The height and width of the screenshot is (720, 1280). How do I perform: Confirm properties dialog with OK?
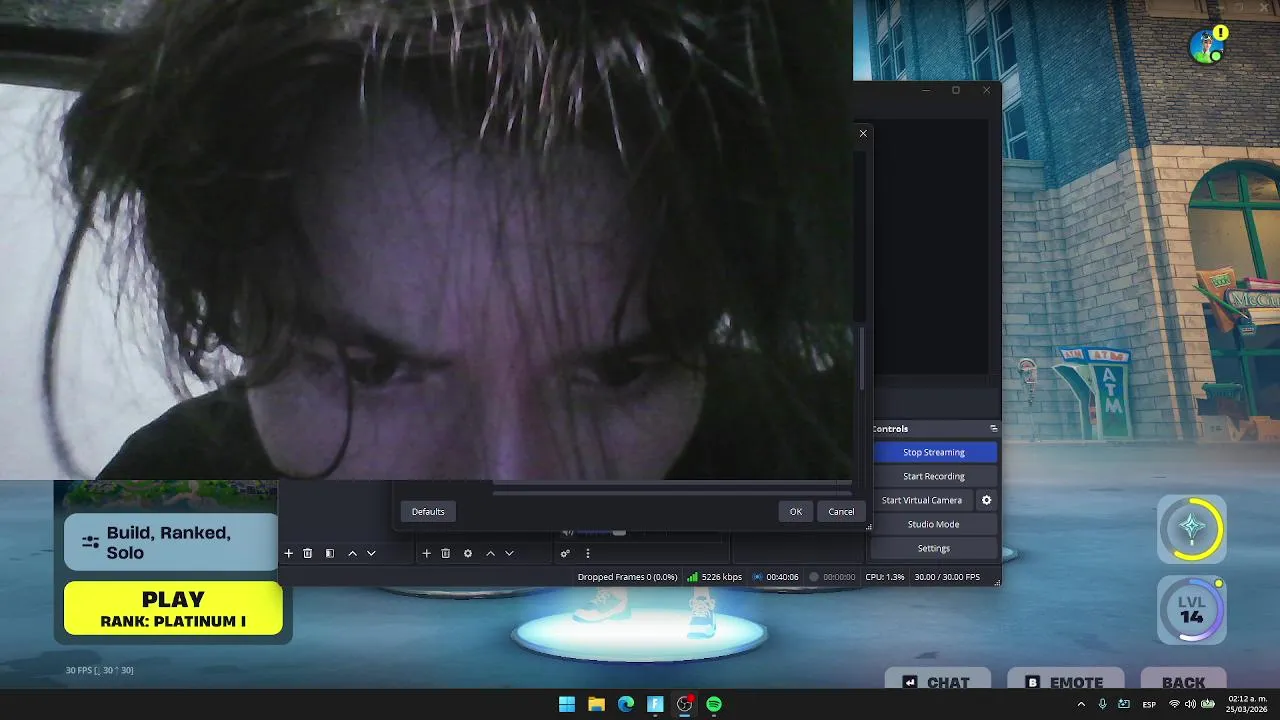point(796,512)
